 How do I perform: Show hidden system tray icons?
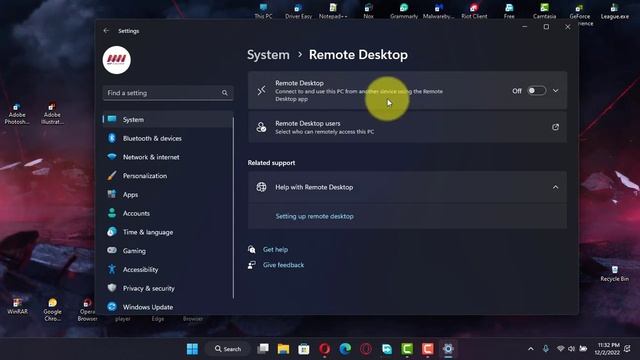click(531, 349)
